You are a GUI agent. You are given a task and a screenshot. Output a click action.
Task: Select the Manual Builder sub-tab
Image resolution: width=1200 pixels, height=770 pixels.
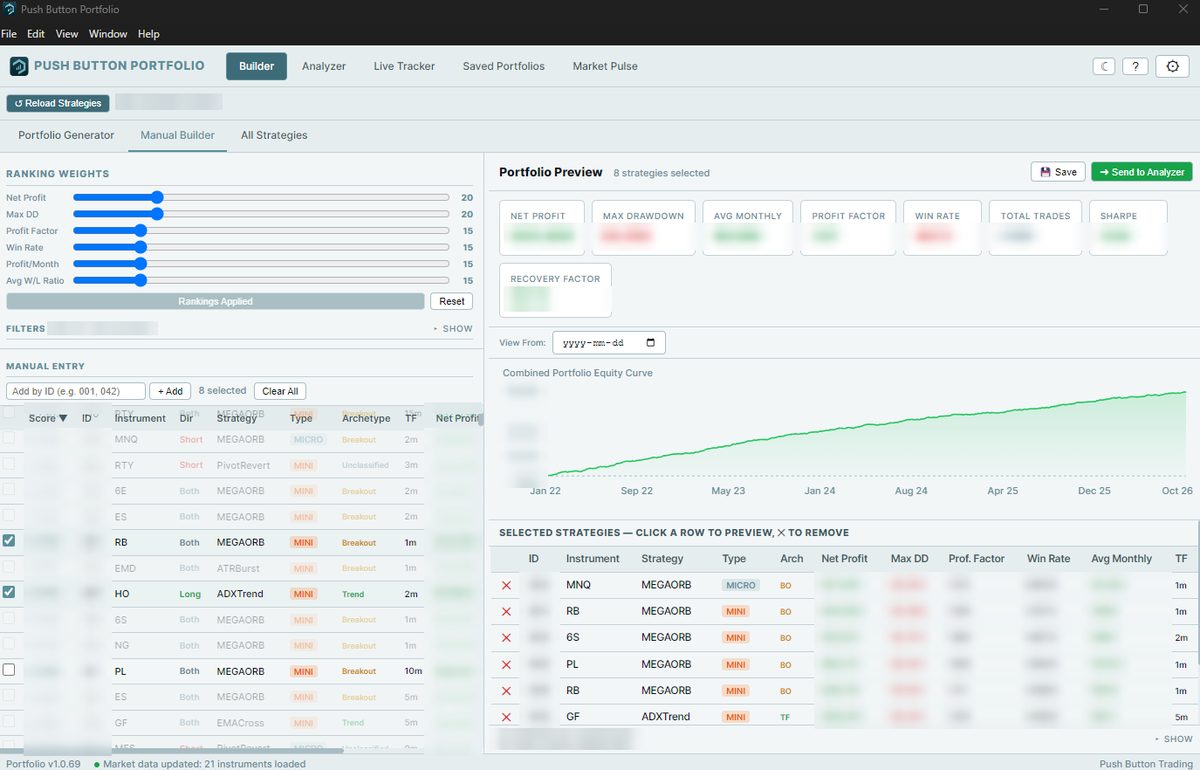[178, 135]
